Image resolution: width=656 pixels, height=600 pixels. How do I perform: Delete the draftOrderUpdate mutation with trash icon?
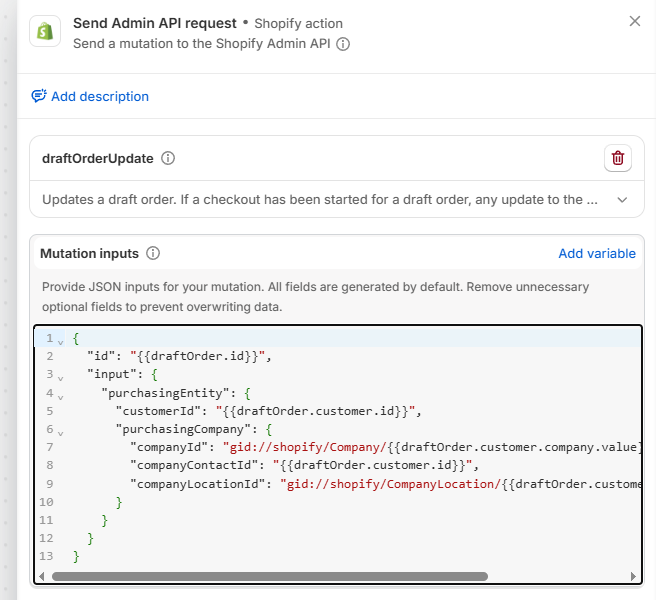[618, 158]
